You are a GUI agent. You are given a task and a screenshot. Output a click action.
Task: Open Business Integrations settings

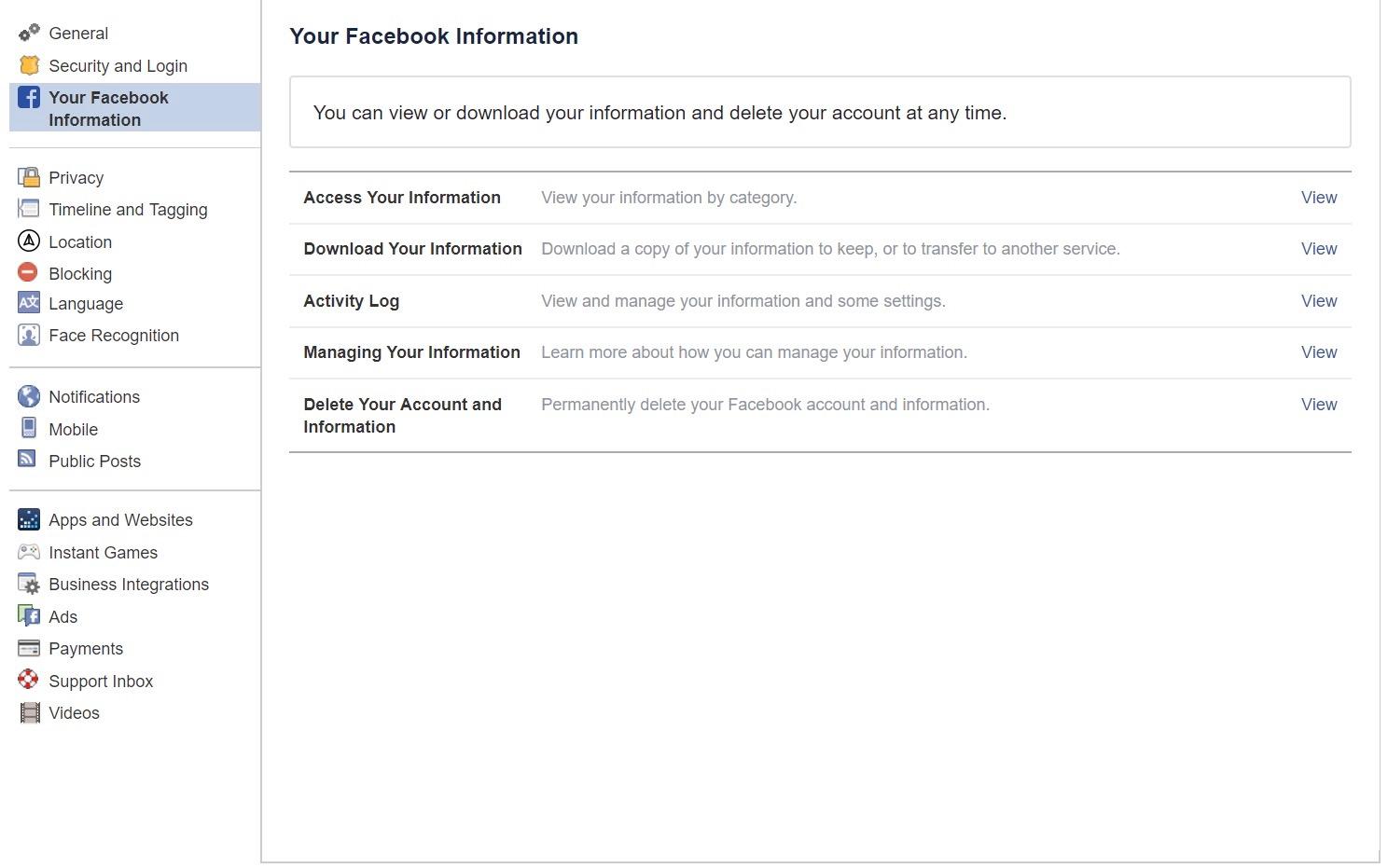click(129, 585)
